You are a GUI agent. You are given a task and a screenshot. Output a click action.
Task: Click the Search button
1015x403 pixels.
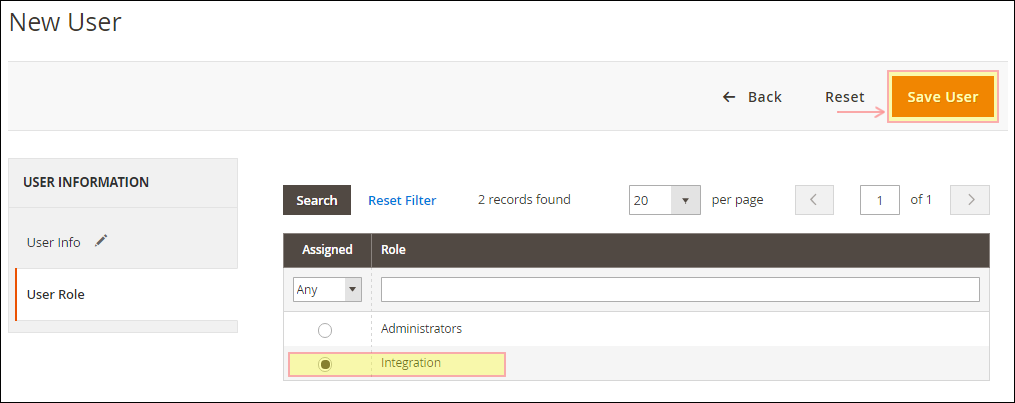317,200
